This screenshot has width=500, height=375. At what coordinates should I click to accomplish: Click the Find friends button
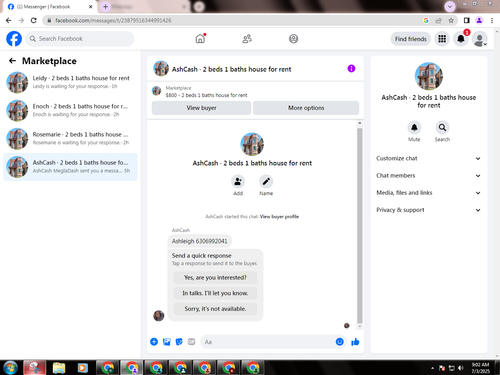411,39
